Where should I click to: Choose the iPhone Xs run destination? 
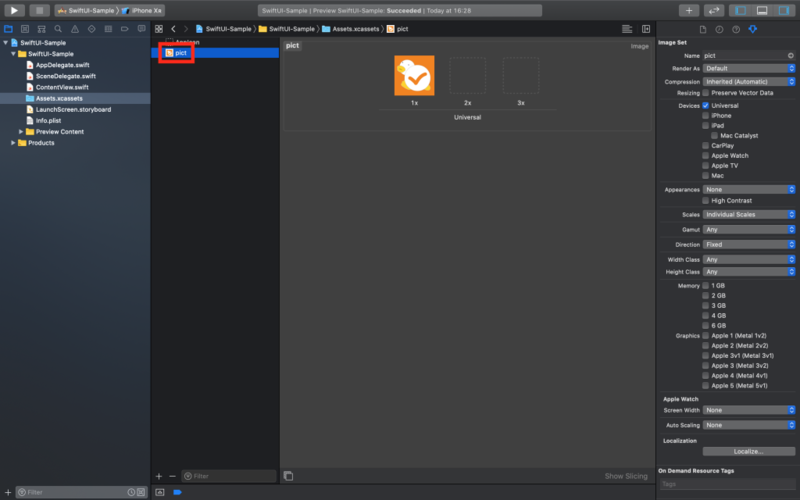tap(142, 10)
